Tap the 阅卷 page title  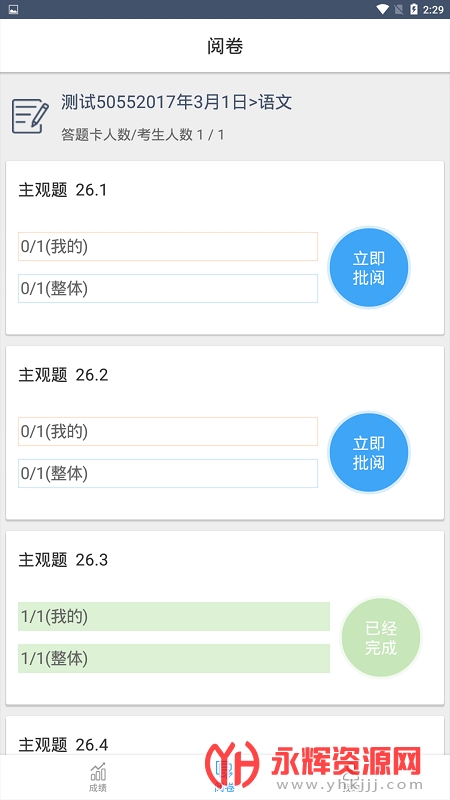click(x=225, y=46)
